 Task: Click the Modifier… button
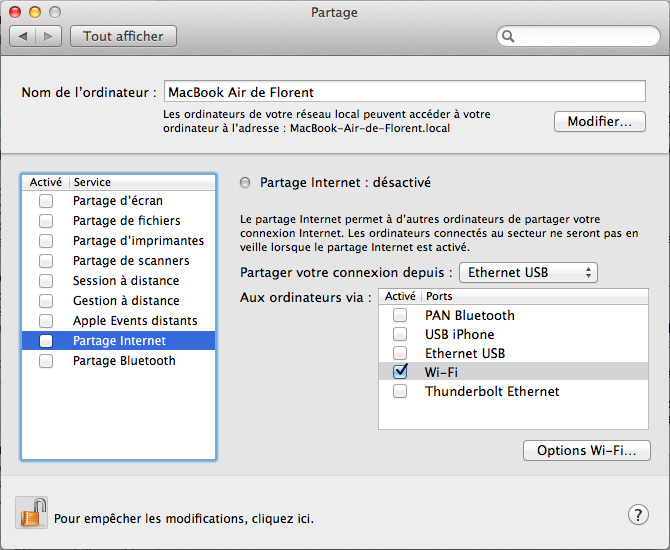point(599,122)
